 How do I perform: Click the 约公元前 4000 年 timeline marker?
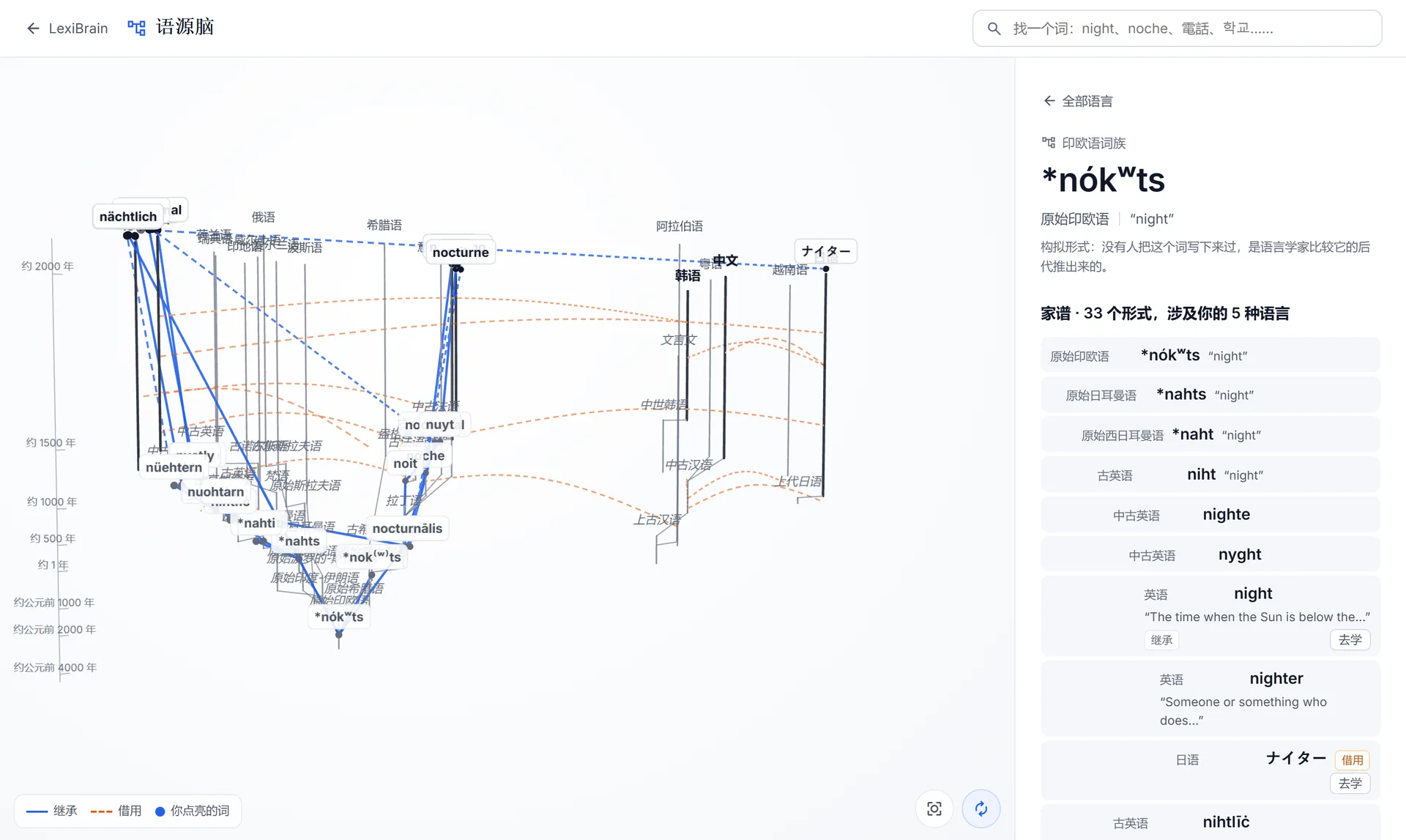pyautogui.click(x=55, y=667)
